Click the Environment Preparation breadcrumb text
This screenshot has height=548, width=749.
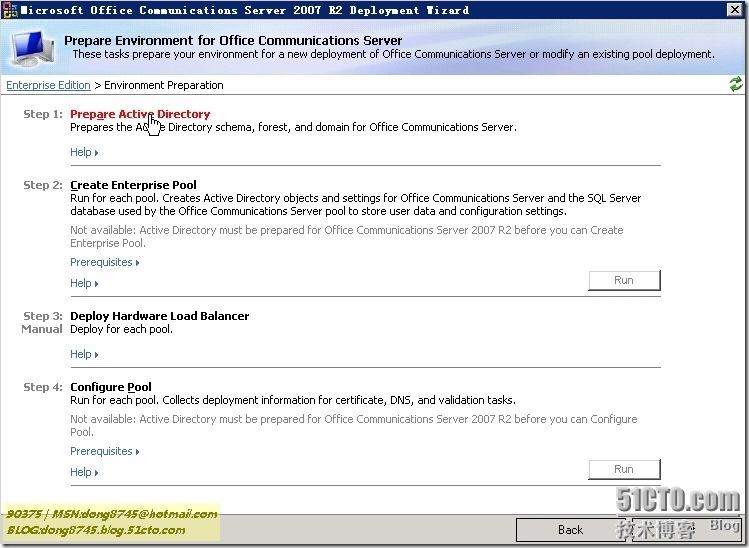164,85
